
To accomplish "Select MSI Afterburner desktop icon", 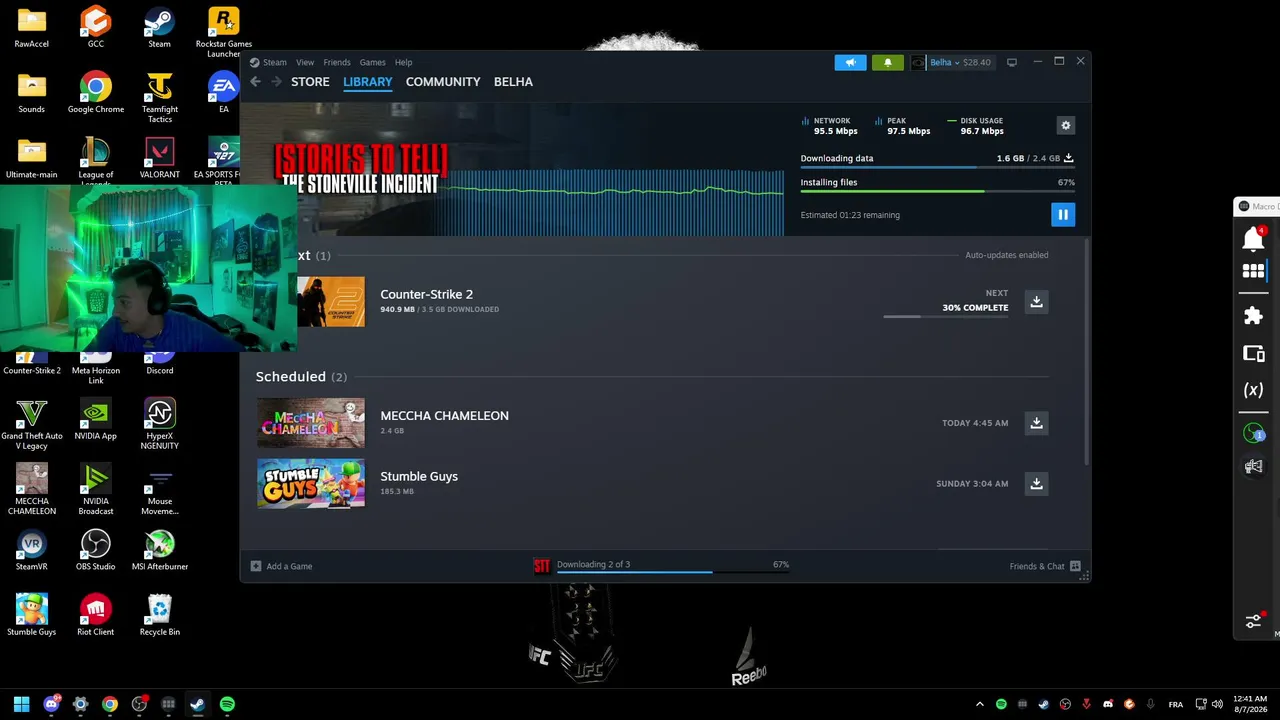I will (160, 550).
